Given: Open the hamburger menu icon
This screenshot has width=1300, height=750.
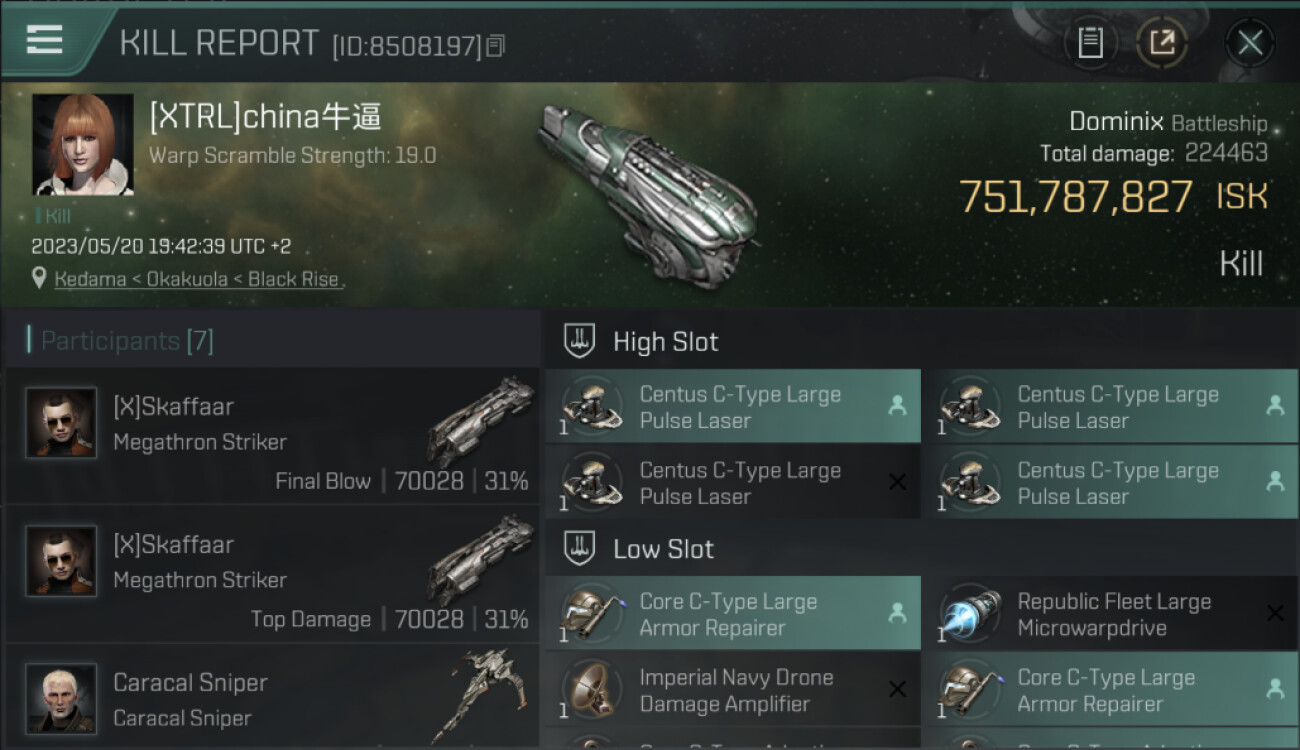Looking at the screenshot, I should point(45,40).
